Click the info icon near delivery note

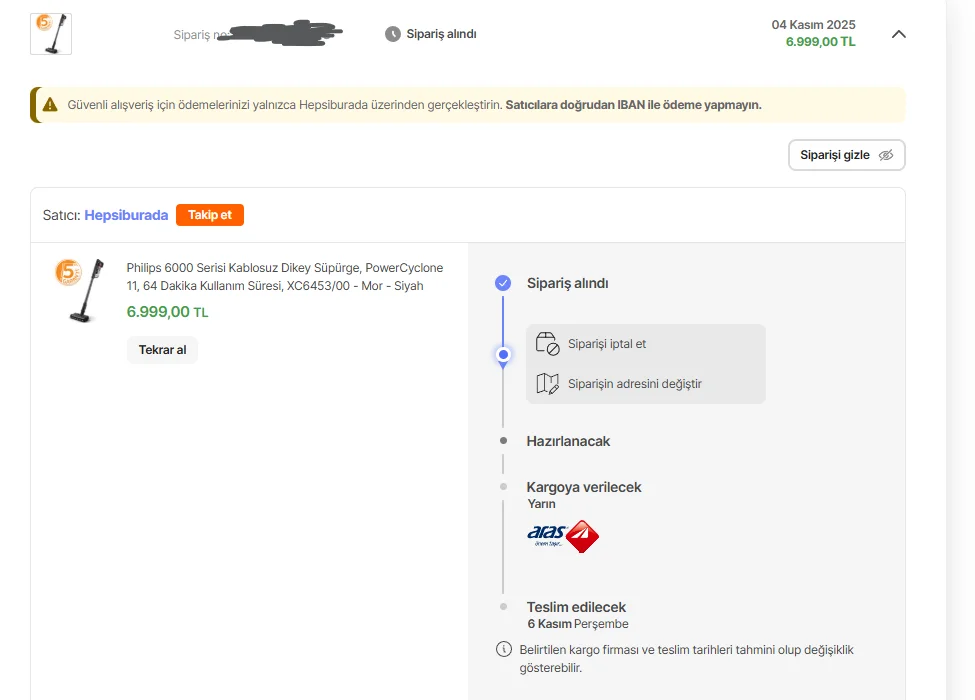pos(504,649)
